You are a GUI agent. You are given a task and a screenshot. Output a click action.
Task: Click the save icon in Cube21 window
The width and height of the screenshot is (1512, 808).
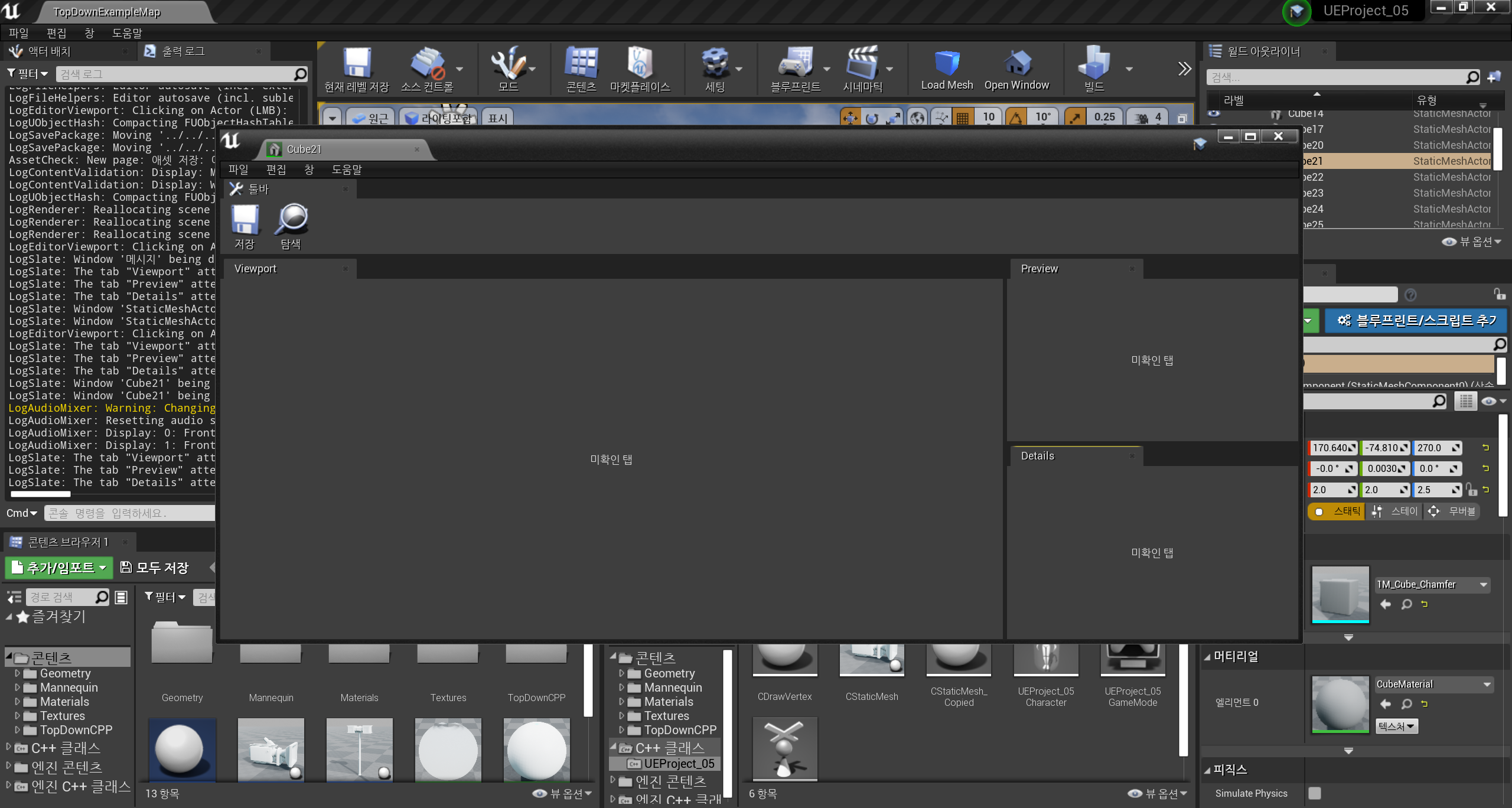245,220
